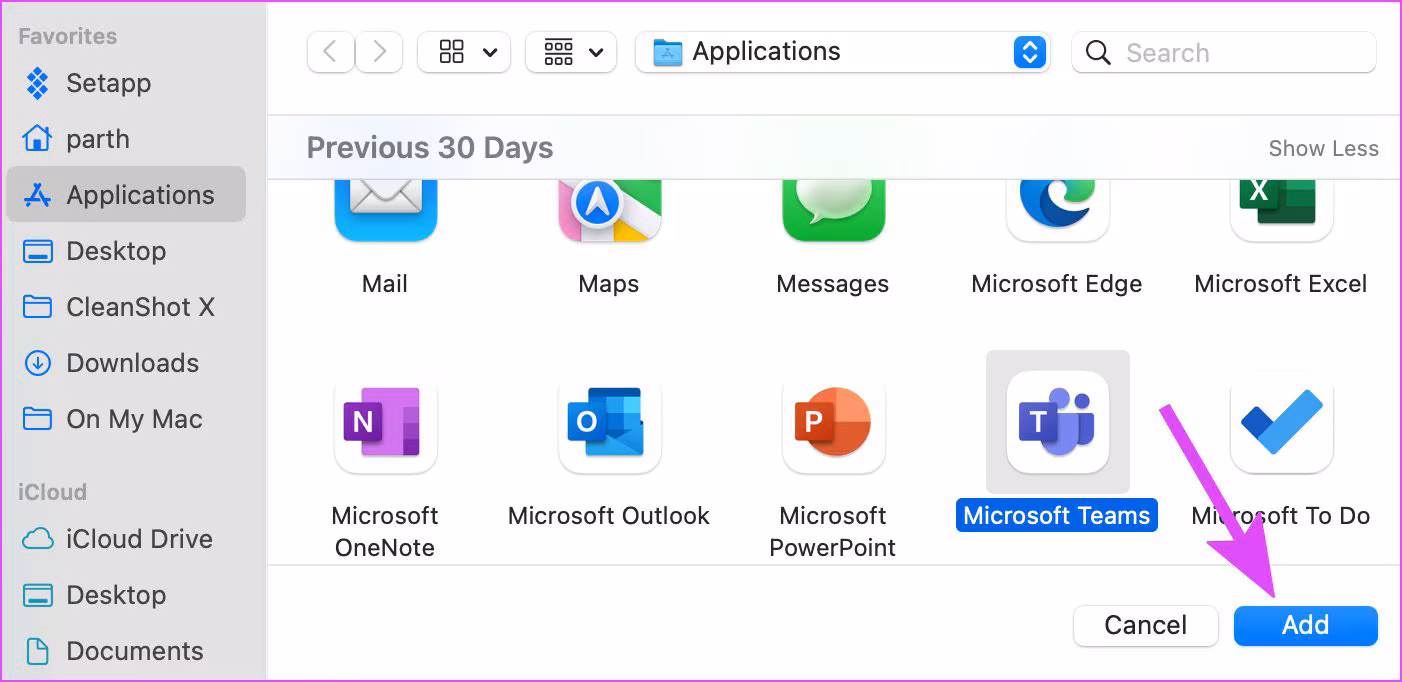
Task: Click the Microsoft Edge name label
Action: pos(1057,283)
